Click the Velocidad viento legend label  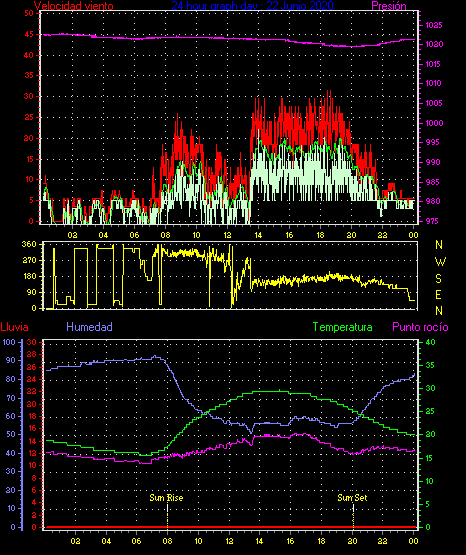click(x=74, y=6)
